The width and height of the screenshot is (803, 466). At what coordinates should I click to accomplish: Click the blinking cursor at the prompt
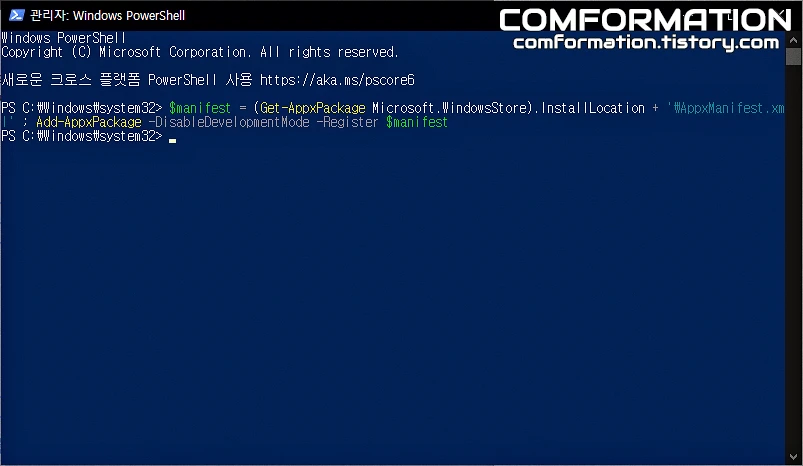173,139
